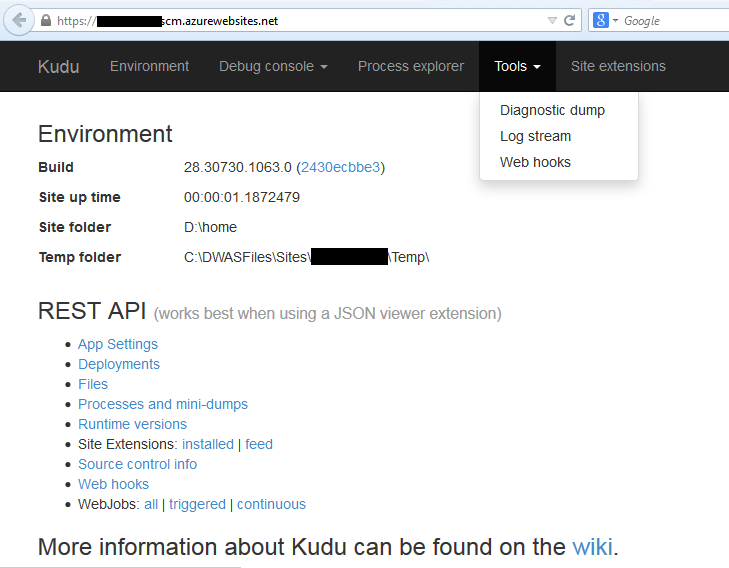Choose Log stream in Tools menu
Image resolution: width=729 pixels, height=568 pixels.
point(535,136)
